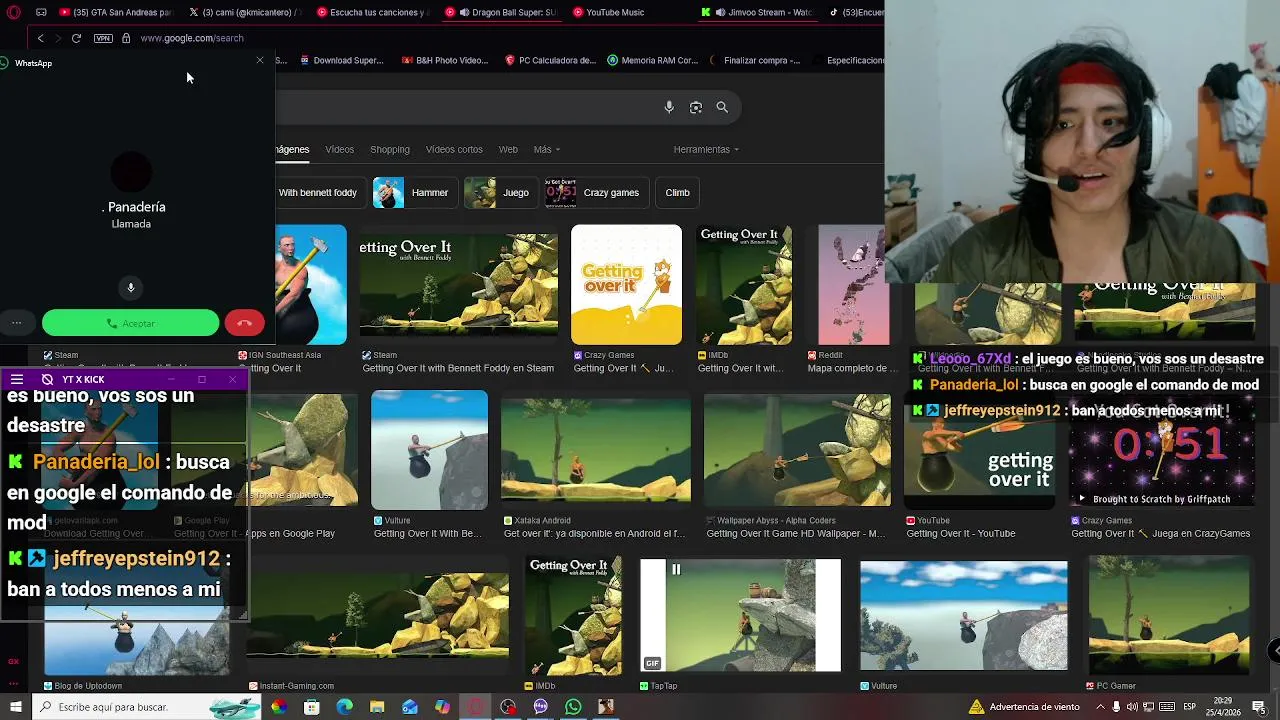Switch to the cami (@kmicantero) X tab
Image resolution: width=1280 pixels, height=720 pixels.
(245, 12)
